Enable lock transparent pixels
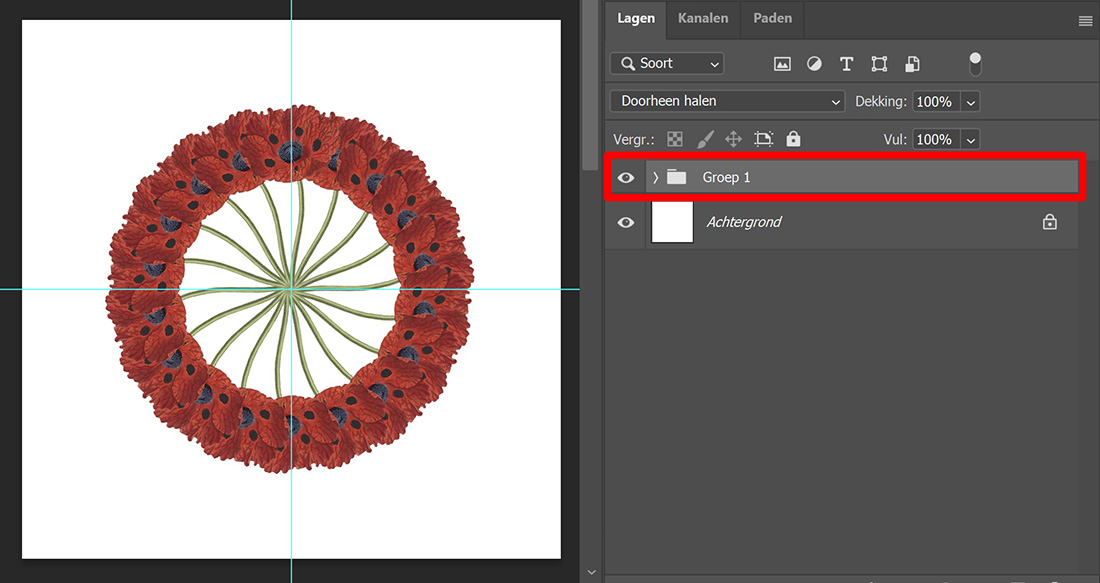Image resolution: width=1100 pixels, height=583 pixels. tap(674, 139)
